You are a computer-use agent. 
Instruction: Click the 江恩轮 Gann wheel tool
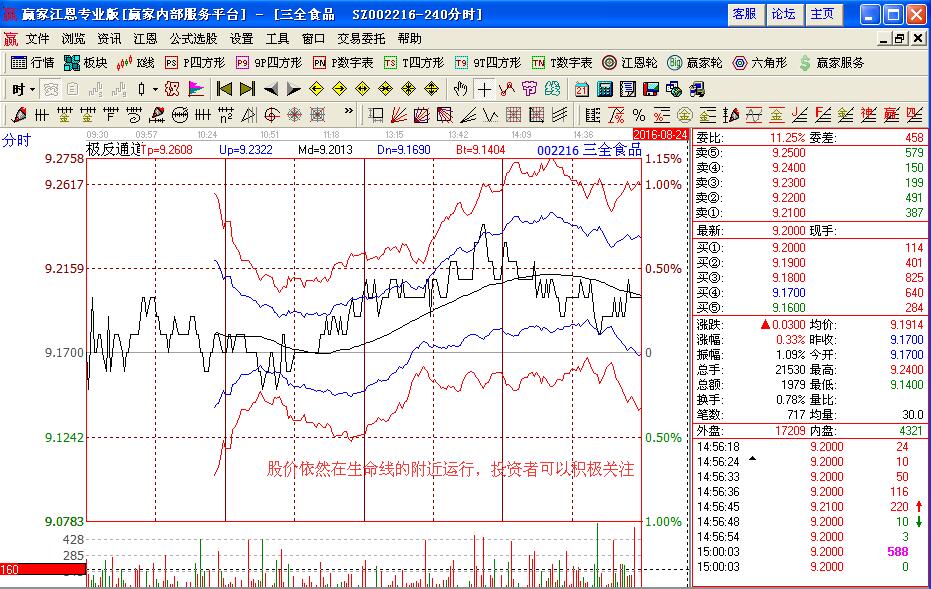click(x=631, y=62)
